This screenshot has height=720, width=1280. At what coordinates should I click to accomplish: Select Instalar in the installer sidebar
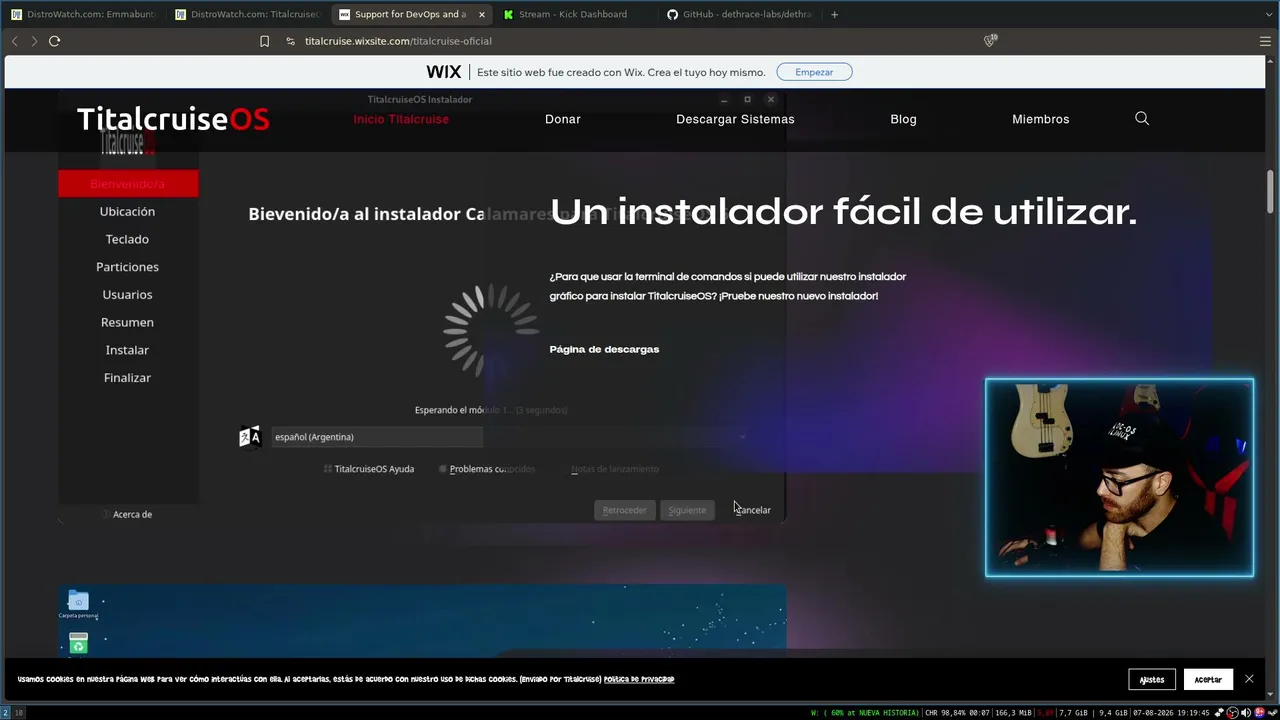pos(128,350)
